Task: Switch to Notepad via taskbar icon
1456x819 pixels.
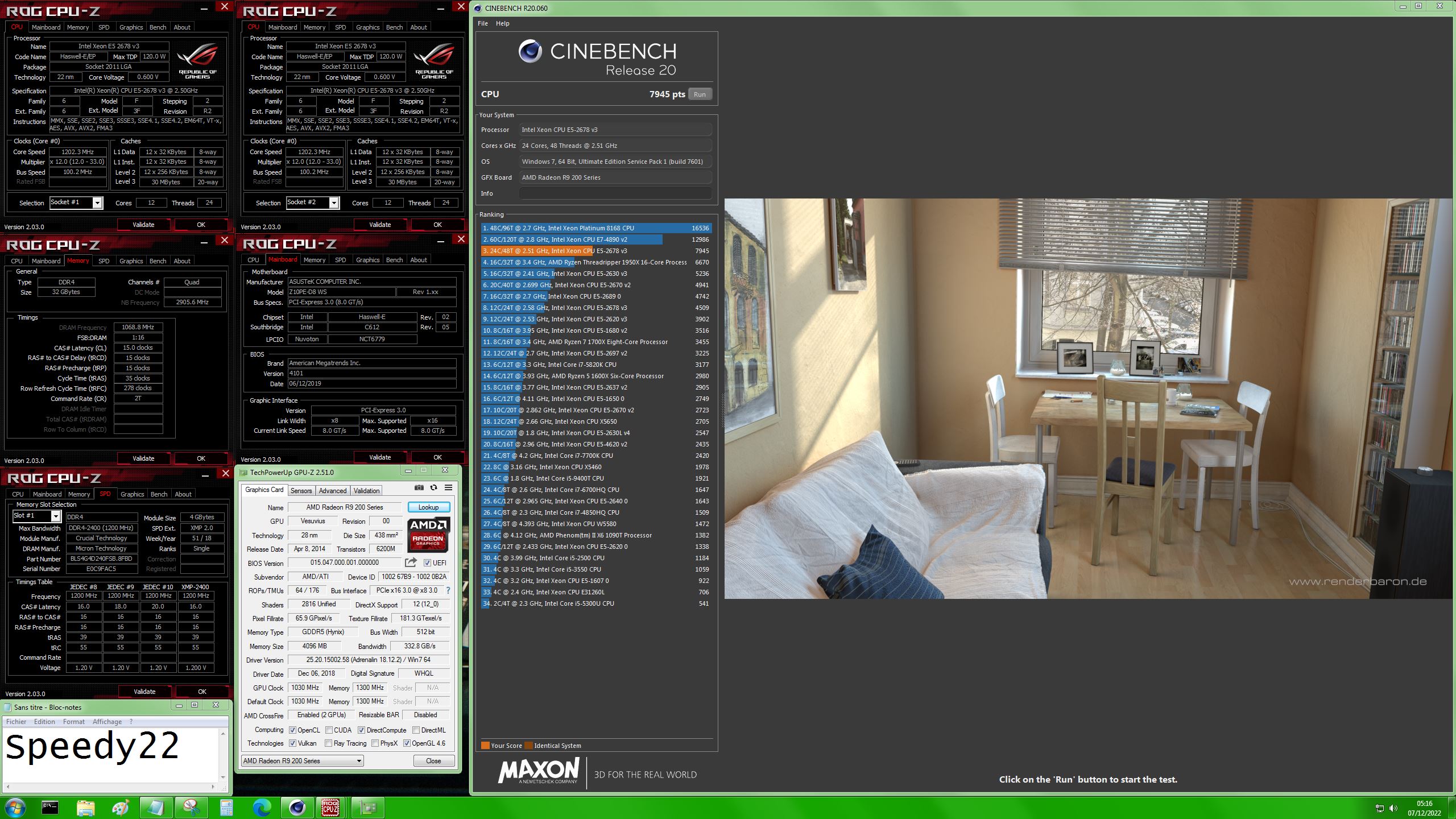Action: click(x=155, y=807)
